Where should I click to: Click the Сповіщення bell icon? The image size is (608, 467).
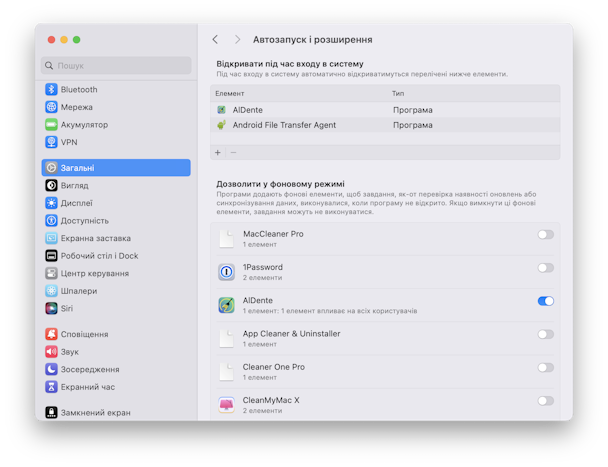[51, 334]
